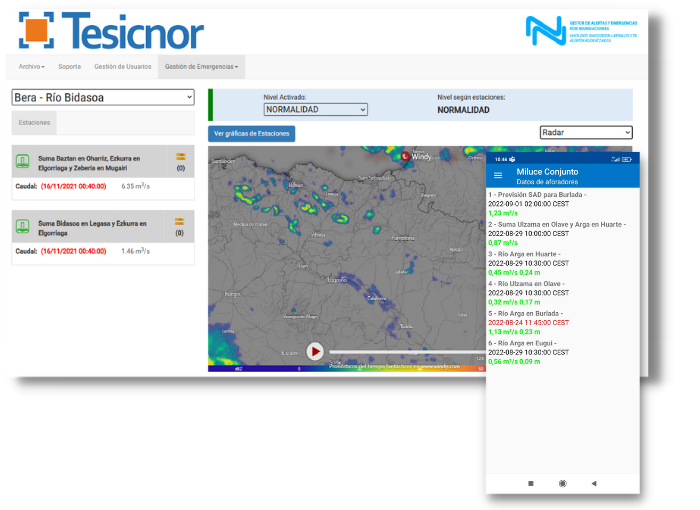The height and width of the screenshot is (510, 700).
Task: Click the 1.46 m³/s caudal value
Action: click(x=136, y=251)
